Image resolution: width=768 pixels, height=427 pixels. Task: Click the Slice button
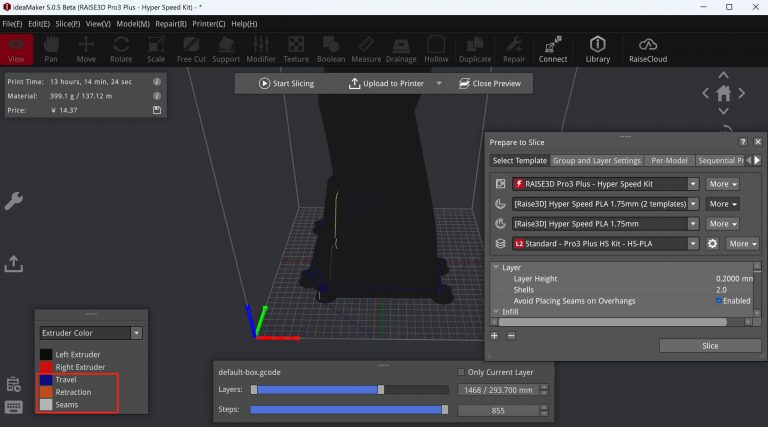710,346
